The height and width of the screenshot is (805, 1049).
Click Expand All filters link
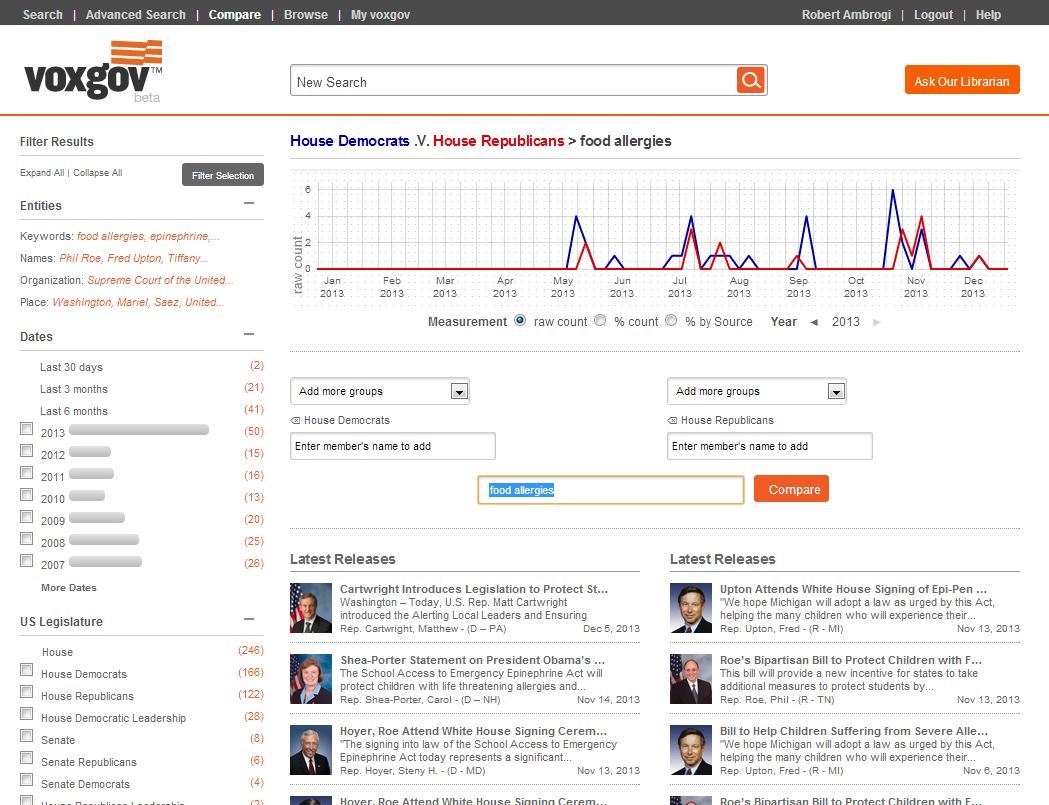pos(41,173)
